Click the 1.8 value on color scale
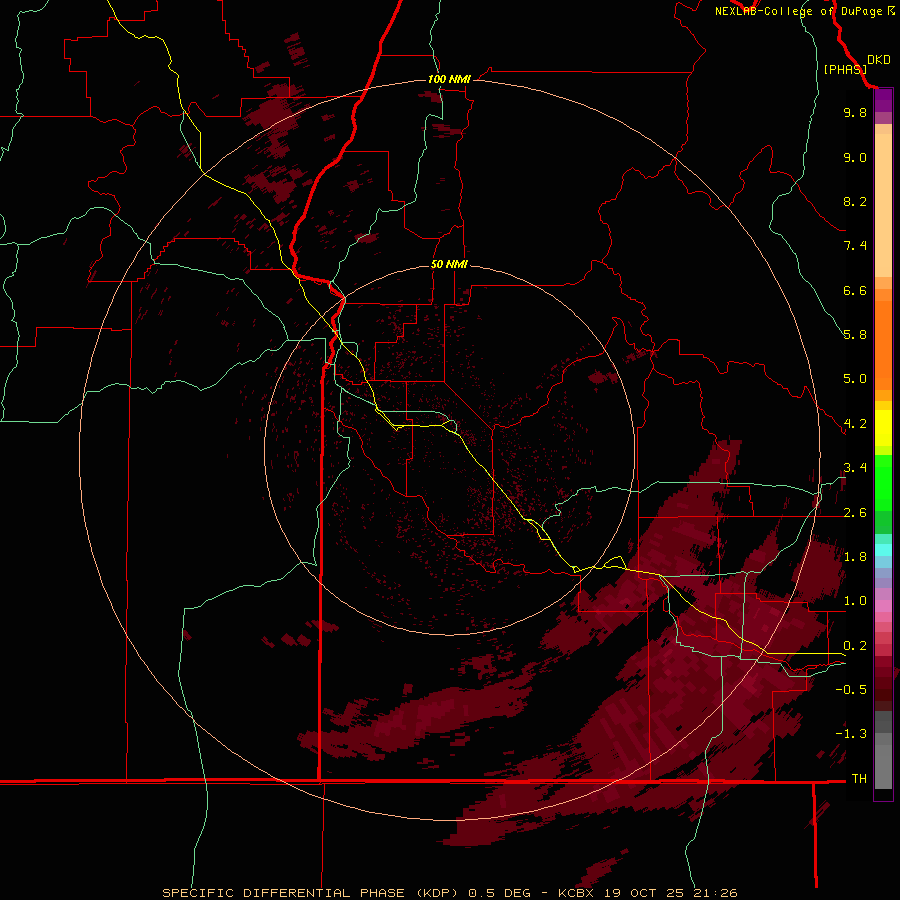The height and width of the screenshot is (900, 900). 855,557
